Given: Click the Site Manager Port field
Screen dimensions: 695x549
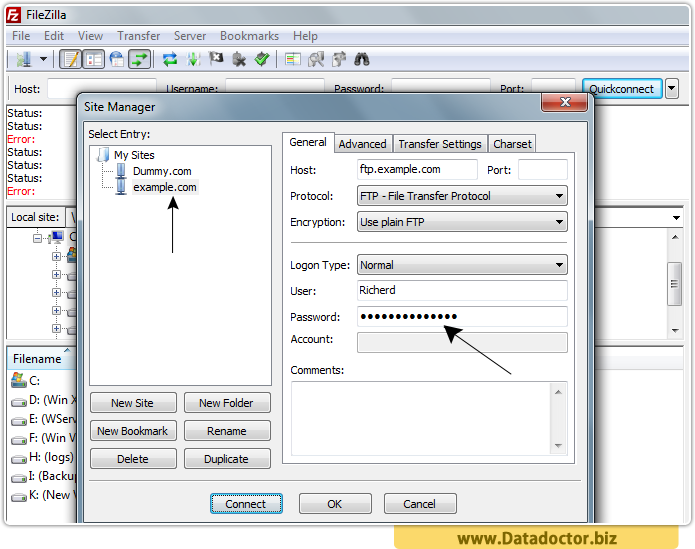Looking at the screenshot, I should click(543, 169).
